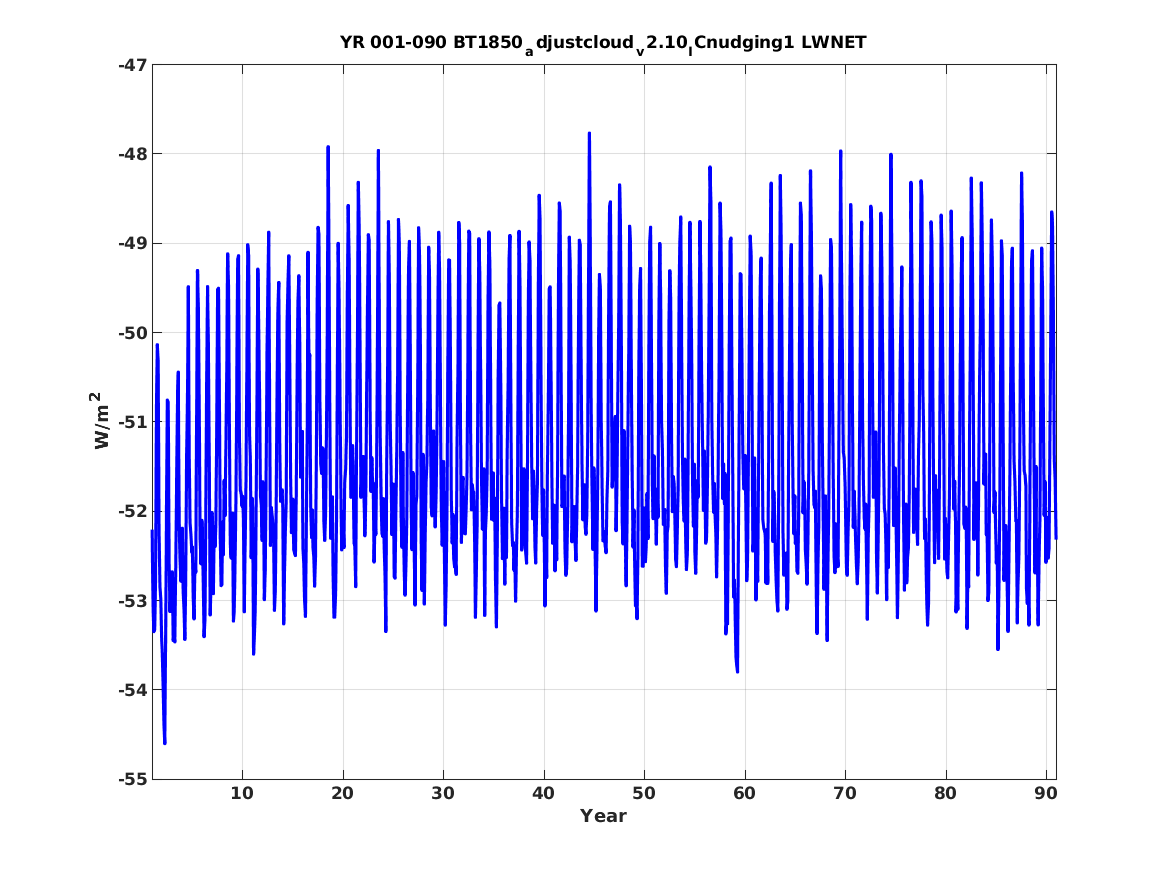The image size is (1167, 875).
Task: Click the y-axis tick label '-53'
Action: (x=133, y=600)
